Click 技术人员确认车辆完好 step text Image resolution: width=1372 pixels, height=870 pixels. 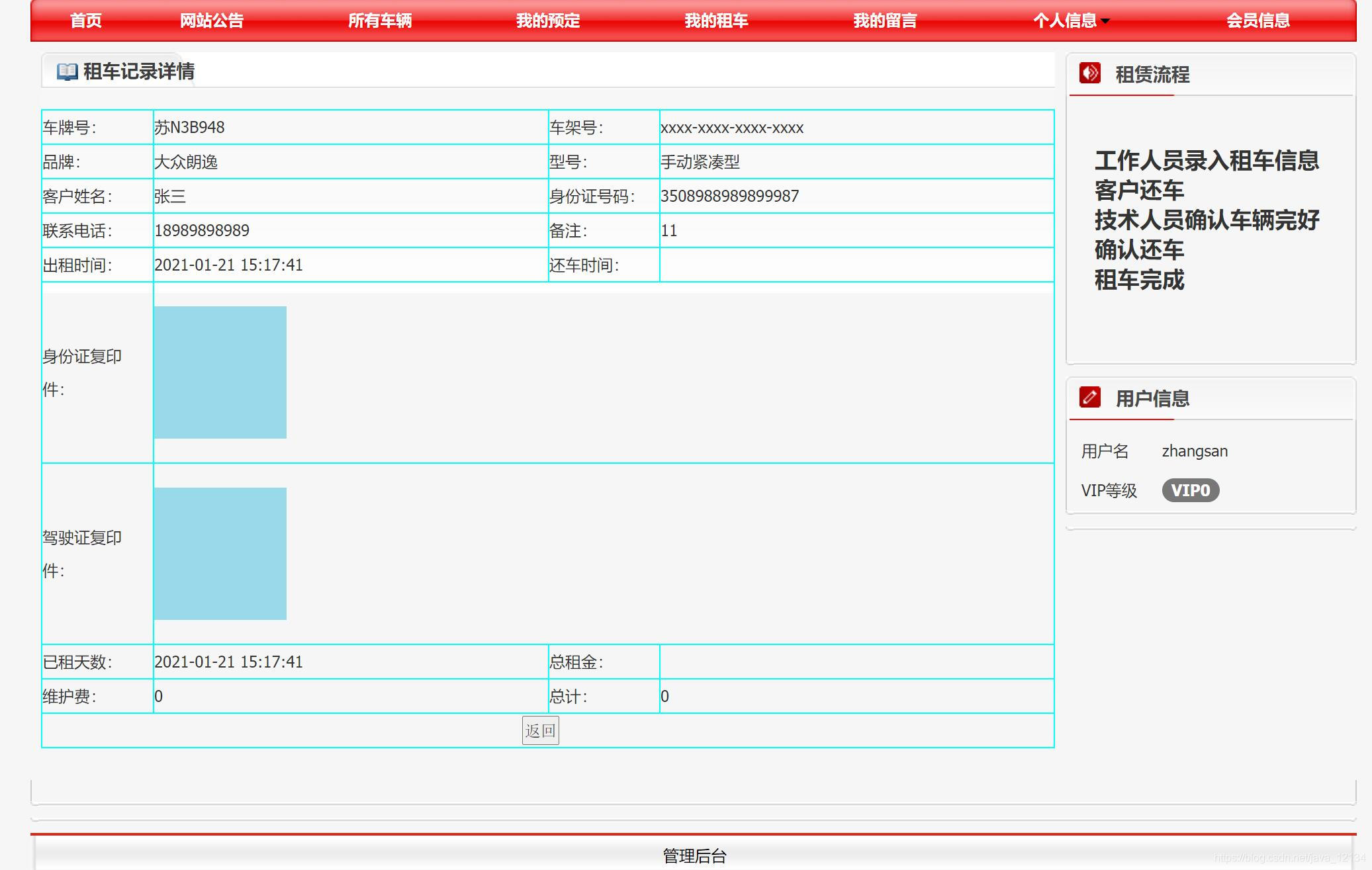tap(1207, 220)
